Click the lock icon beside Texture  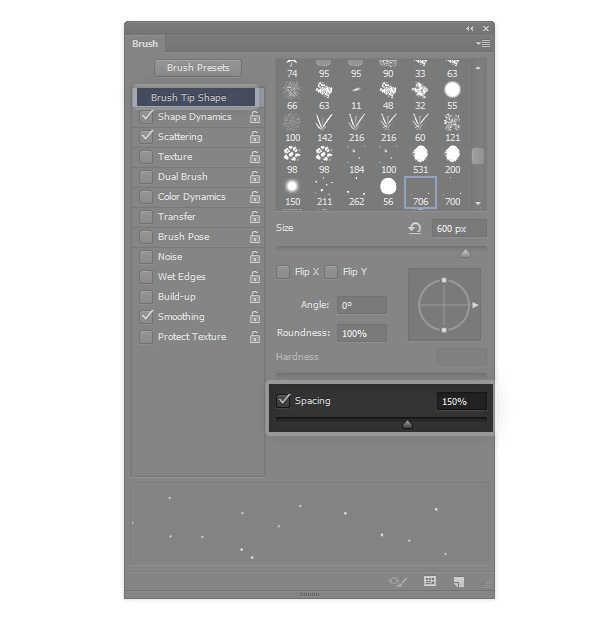(x=255, y=157)
